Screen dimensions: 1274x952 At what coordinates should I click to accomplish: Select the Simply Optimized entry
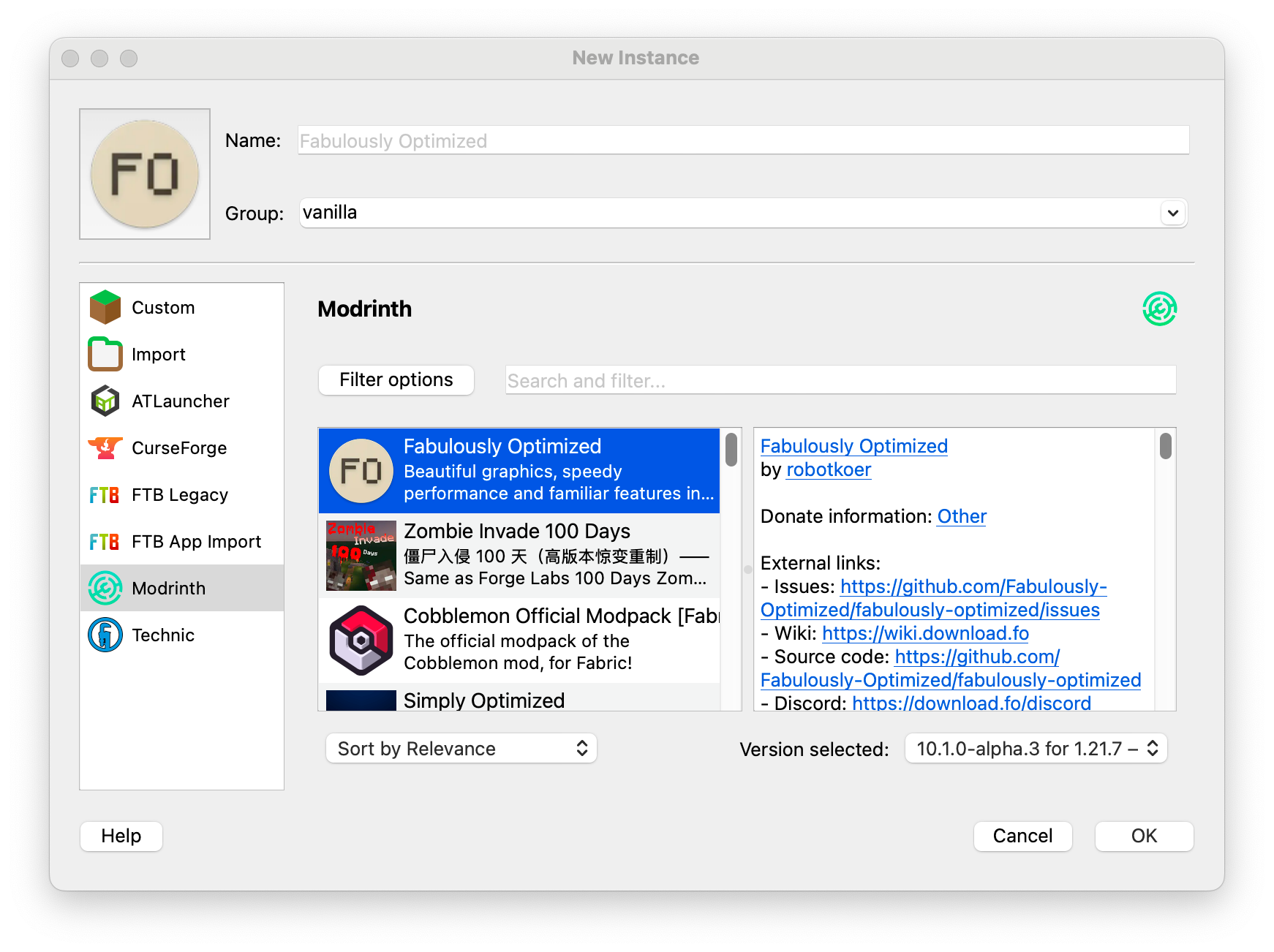point(519,698)
